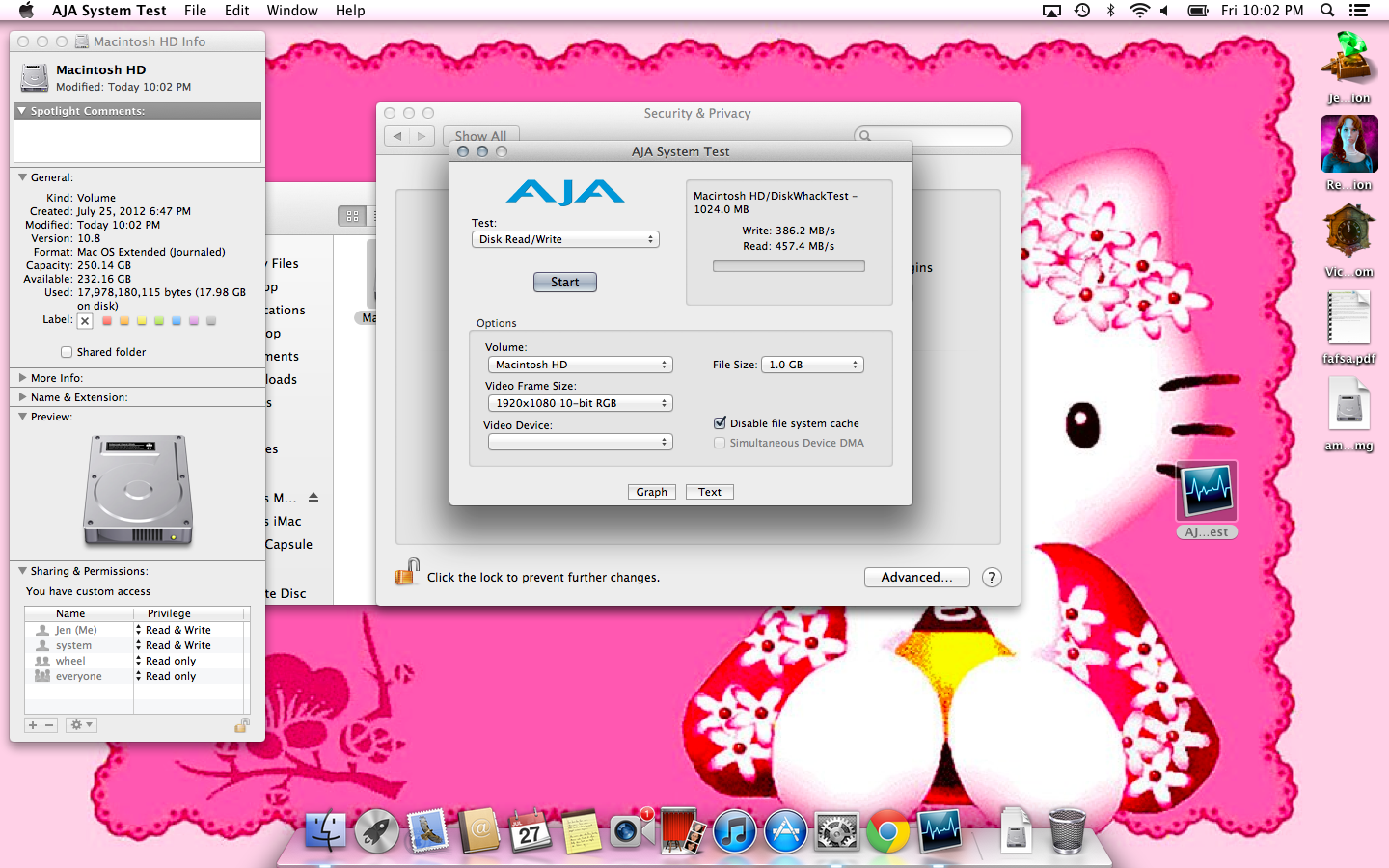Image resolution: width=1389 pixels, height=868 pixels.
Task: Open the Trash in the Dock
Action: tap(1067, 830)
